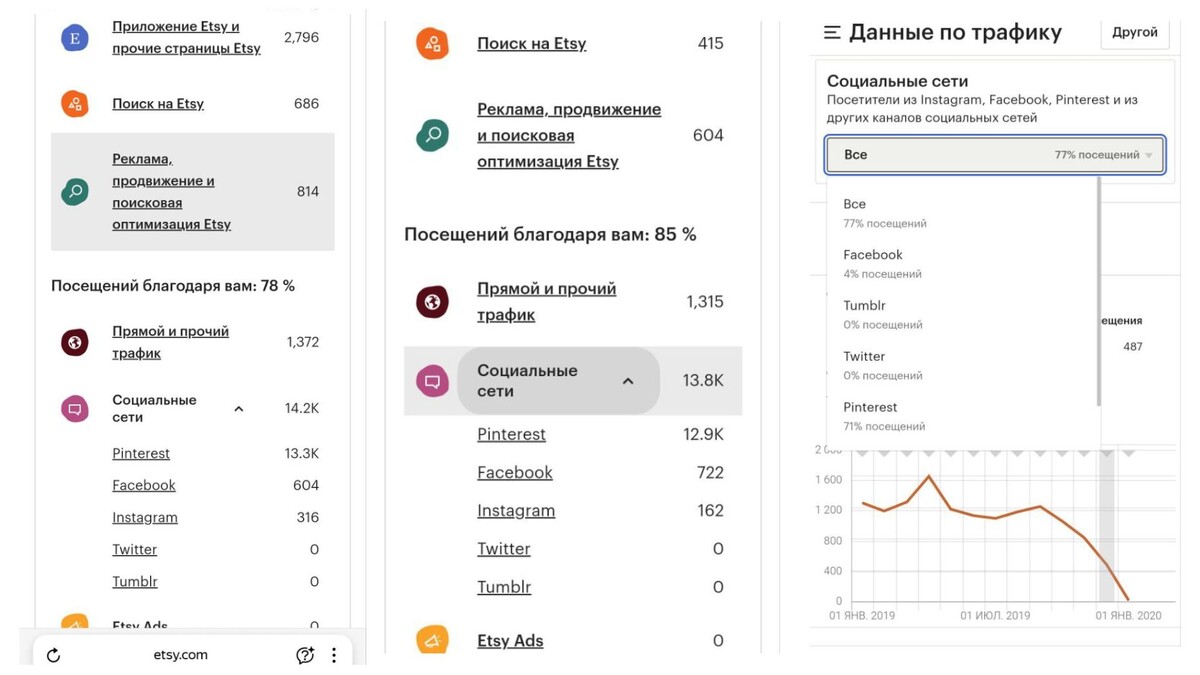Screen dimensions: 1200x675
Task: Click the etsy.com address bar
Action: coord(181,655)
